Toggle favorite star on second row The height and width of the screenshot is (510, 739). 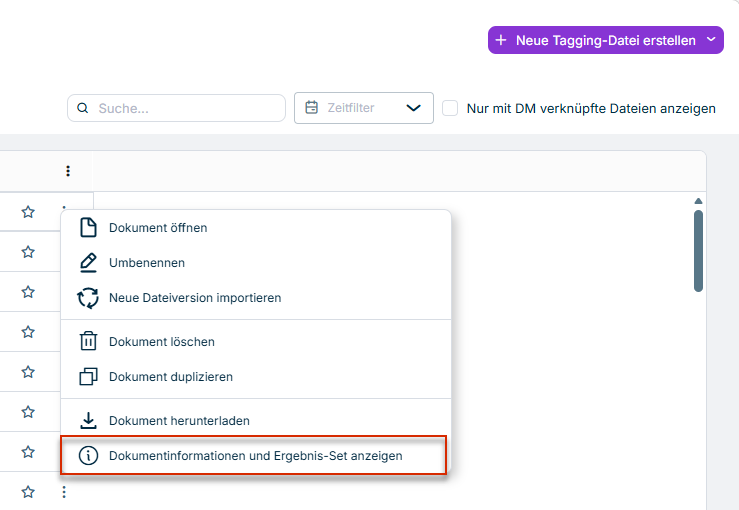pyautogui.click(x=28, y=252)
